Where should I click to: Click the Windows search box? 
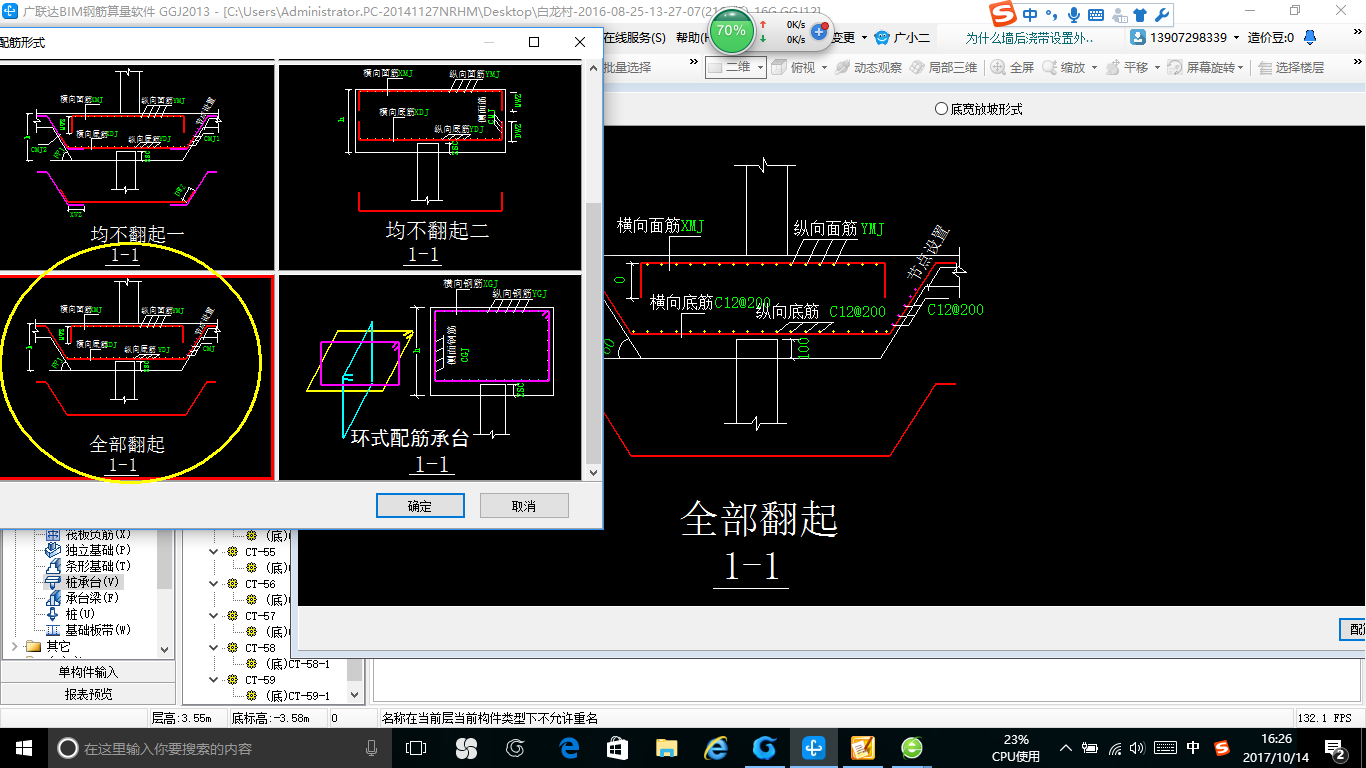218,747
